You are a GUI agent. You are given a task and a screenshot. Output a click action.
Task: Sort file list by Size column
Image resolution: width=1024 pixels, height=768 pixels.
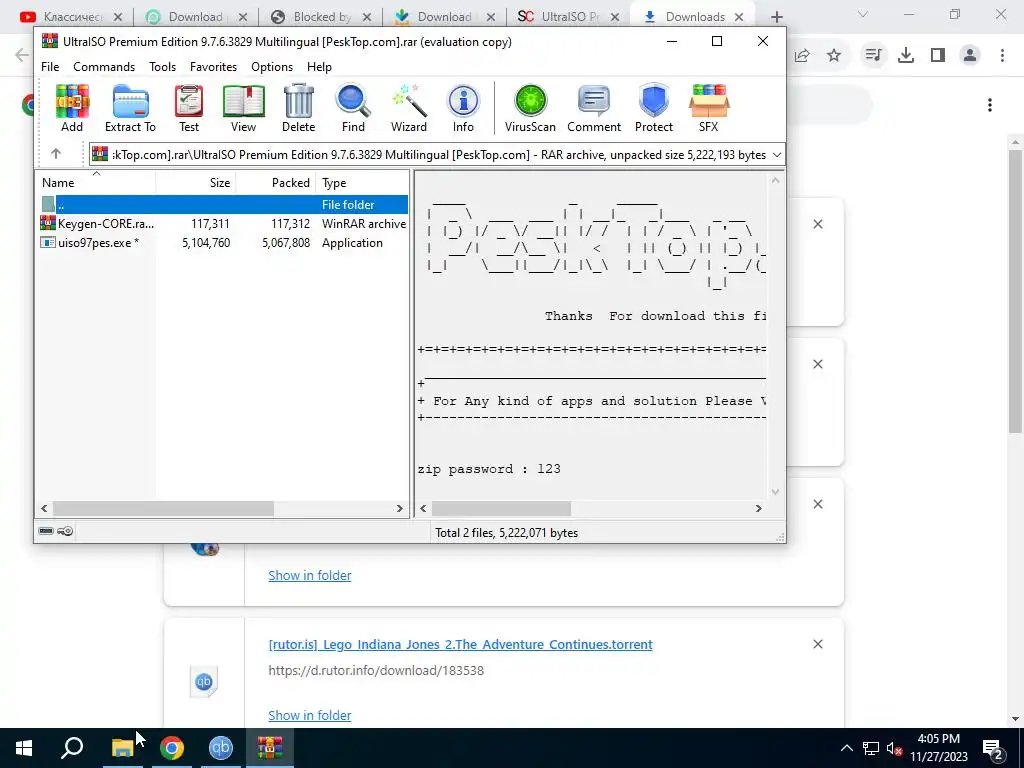coord(195,183)
